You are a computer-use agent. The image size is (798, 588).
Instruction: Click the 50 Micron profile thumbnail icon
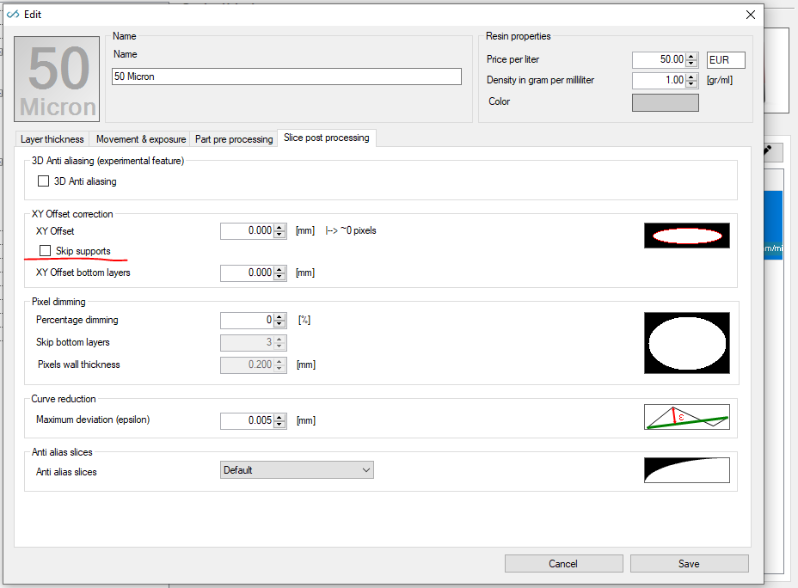point(57,79)
